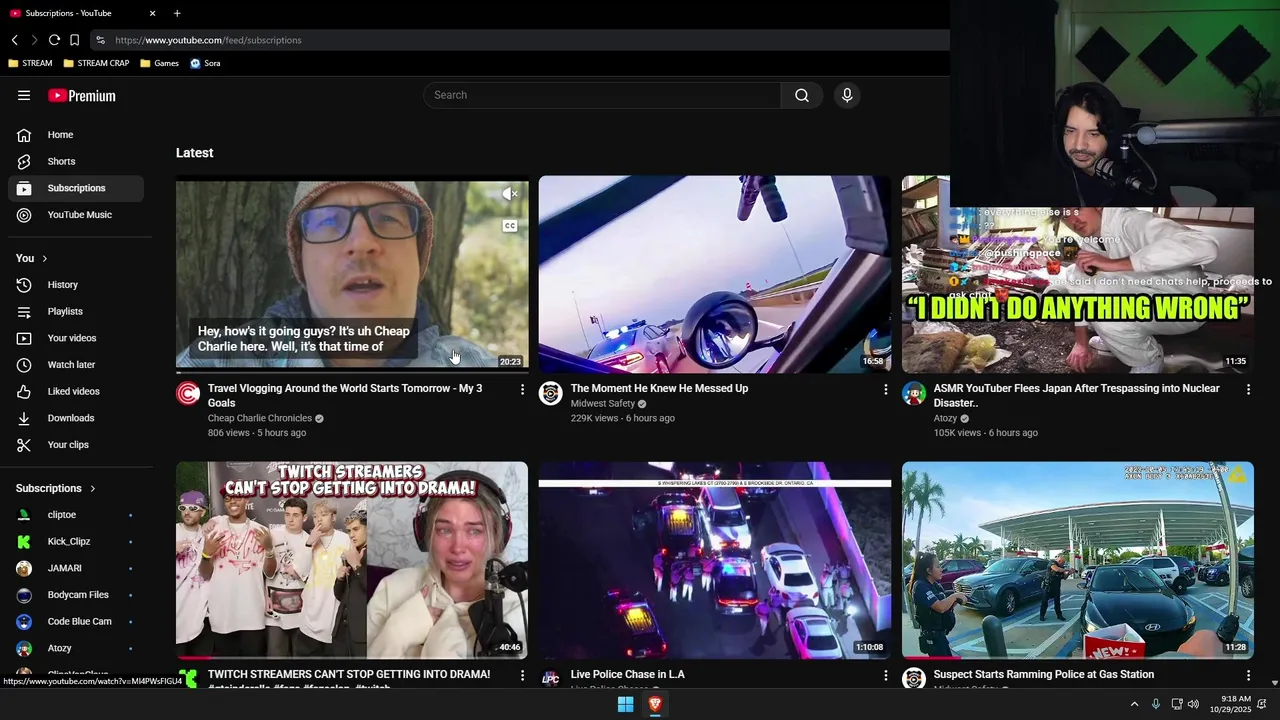Click Cheap Charlie Chronicles channel avatar

(188, 393)
